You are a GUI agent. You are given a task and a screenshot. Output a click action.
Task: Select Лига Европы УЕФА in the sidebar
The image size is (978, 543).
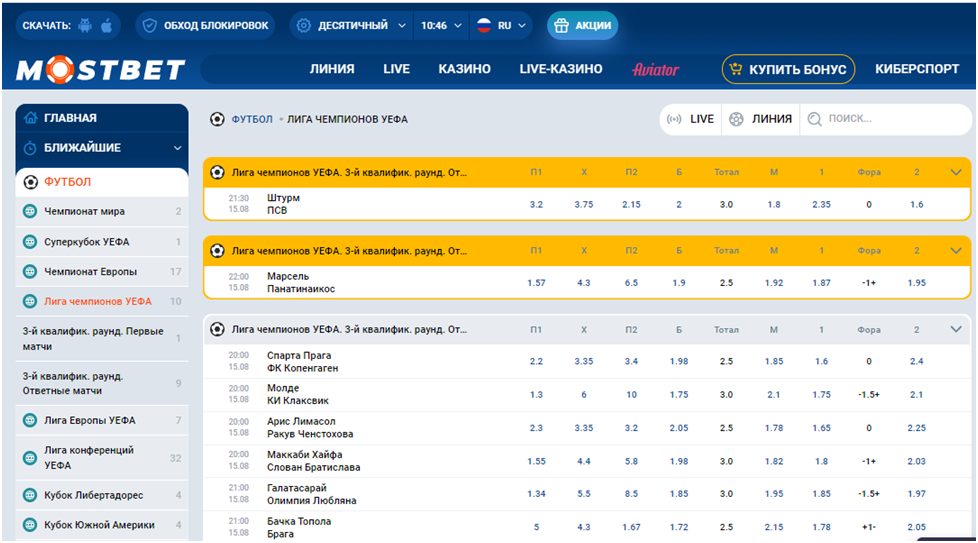coord(90,420)
